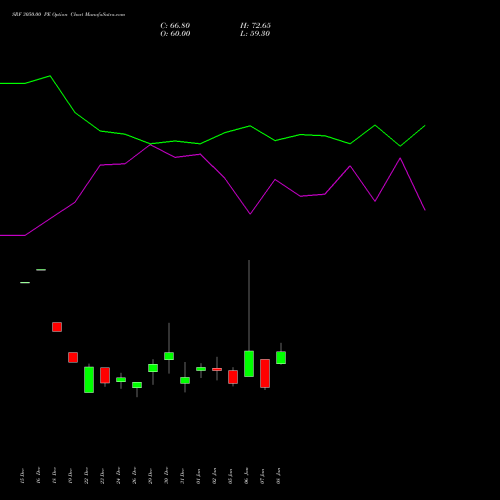Screen dimensions: 500x500
Task: Click the high value H: 72.65
Action: 255,26
